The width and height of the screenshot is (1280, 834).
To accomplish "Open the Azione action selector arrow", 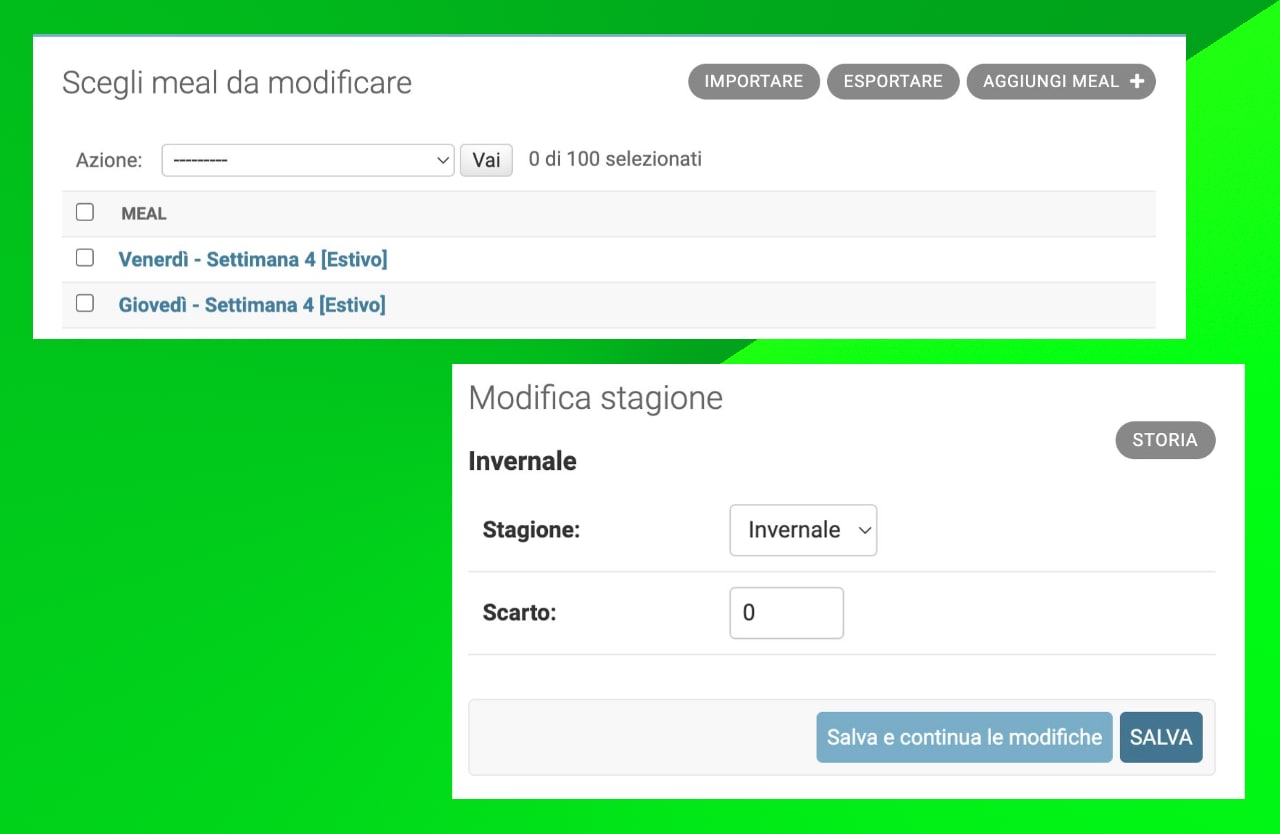I will pos(443,160).
